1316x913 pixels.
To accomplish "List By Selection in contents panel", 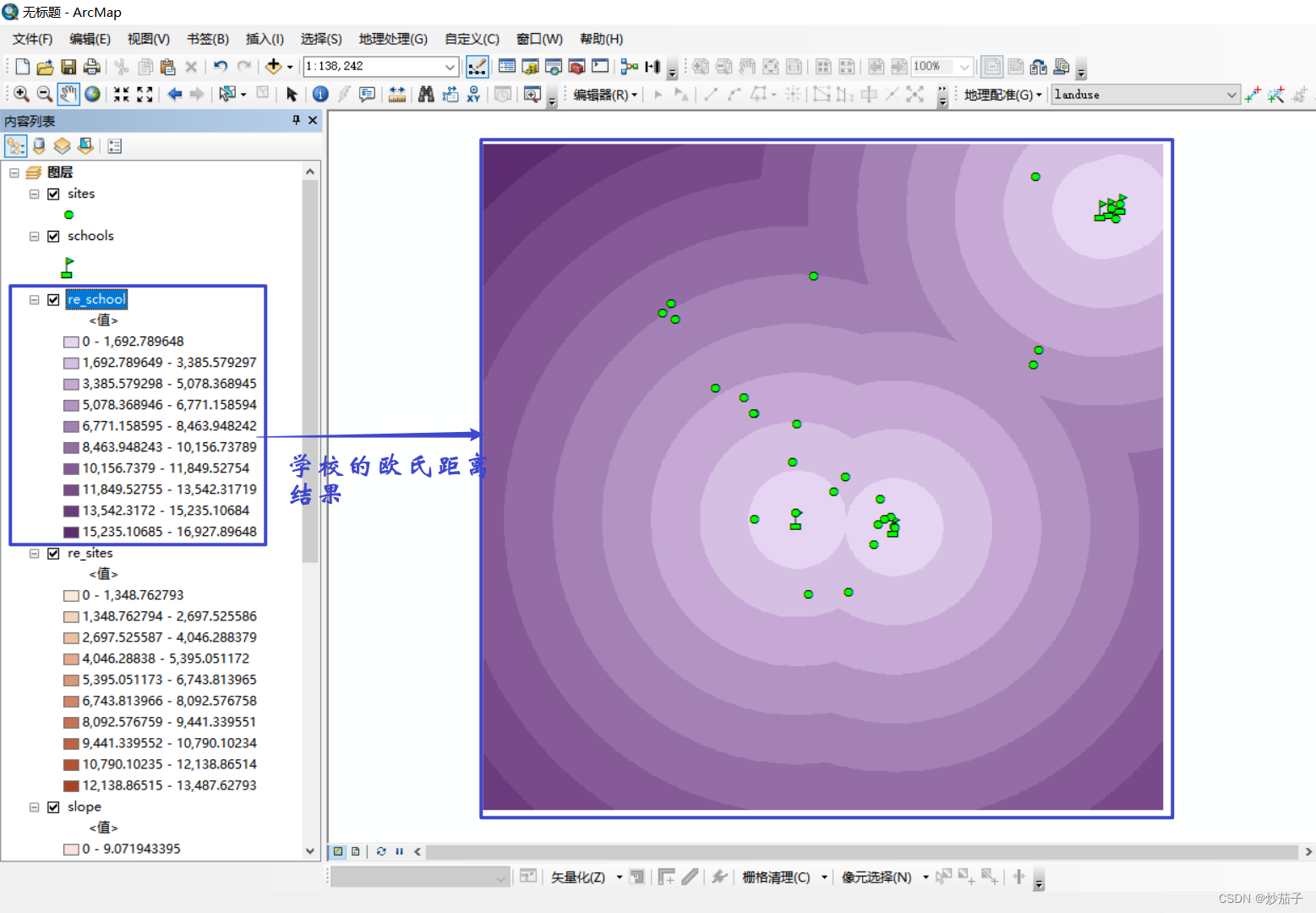I will (x=85, y=146).
